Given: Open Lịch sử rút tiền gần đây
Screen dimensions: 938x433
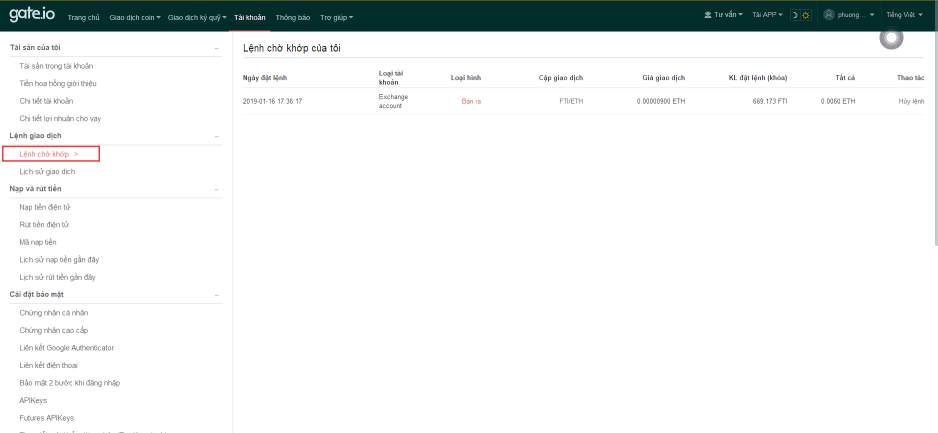Looking at the screenshot, I should (x=57, y=278).
